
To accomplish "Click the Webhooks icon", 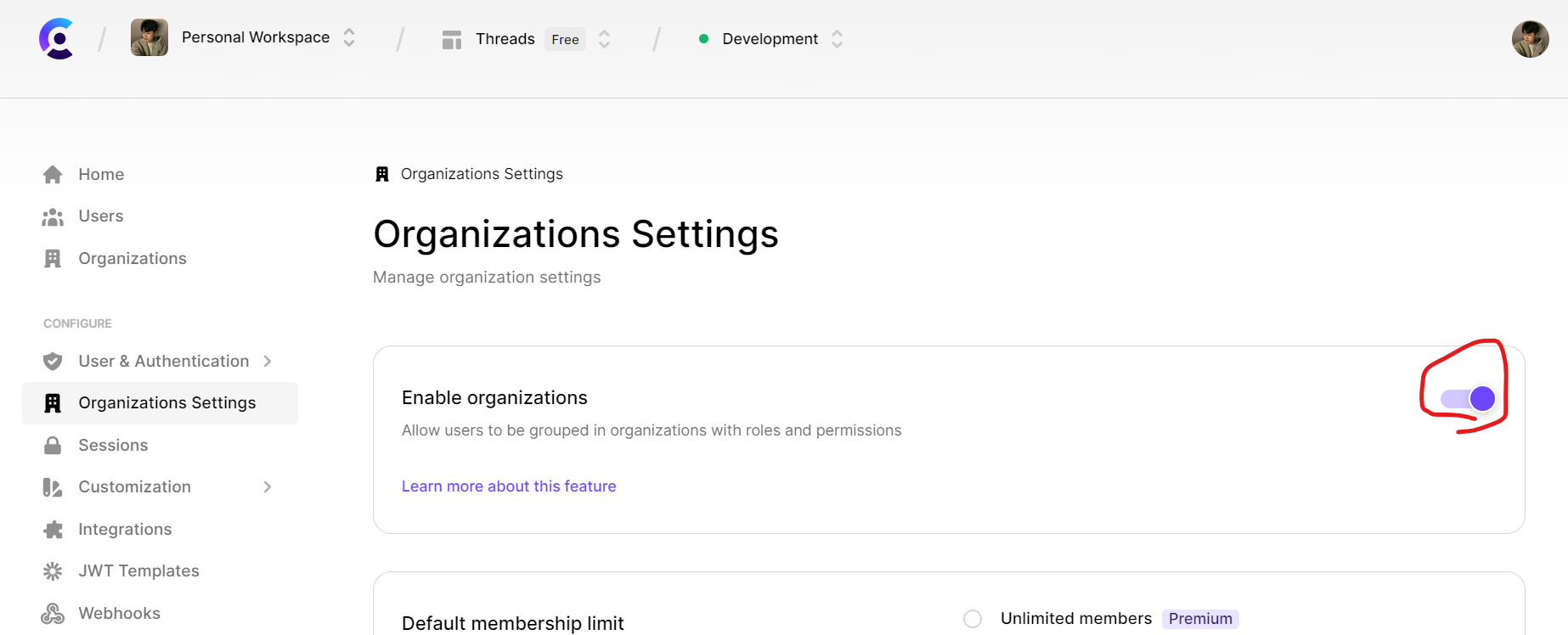I will [53, 614].
